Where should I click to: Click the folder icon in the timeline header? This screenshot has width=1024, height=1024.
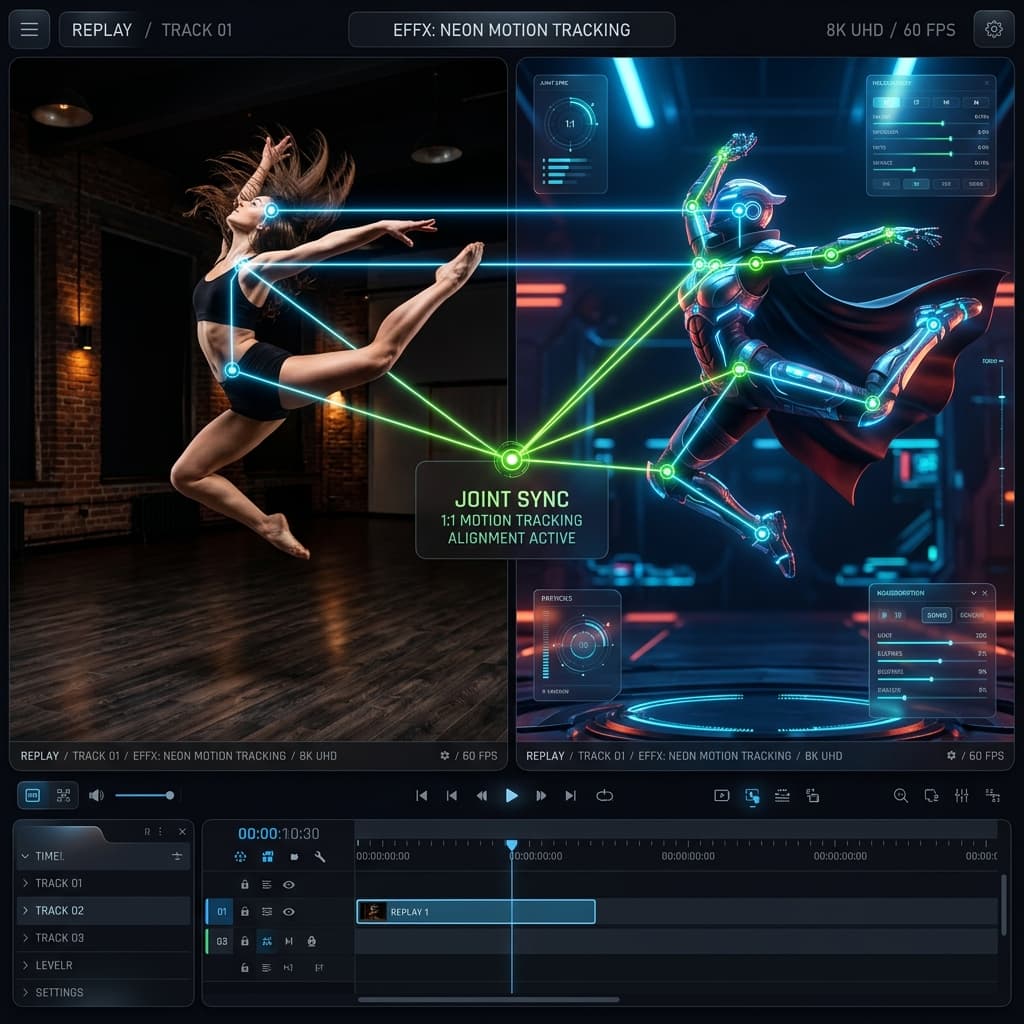pos(295,856)
